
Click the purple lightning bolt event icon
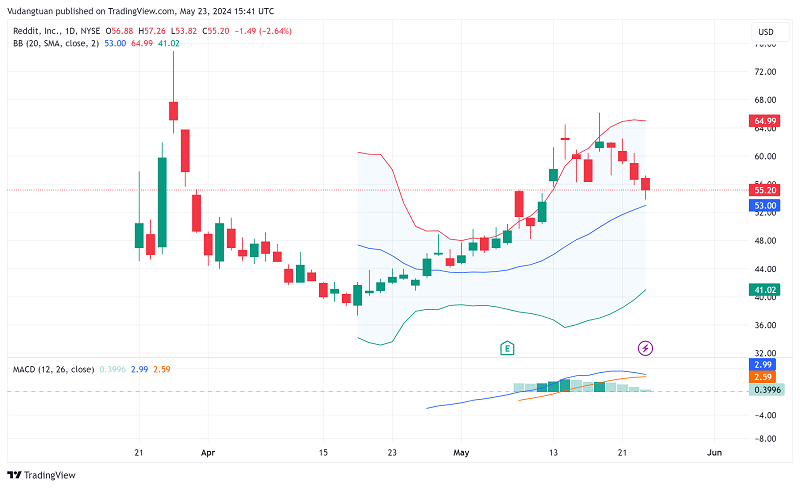[x=646, y=348]
